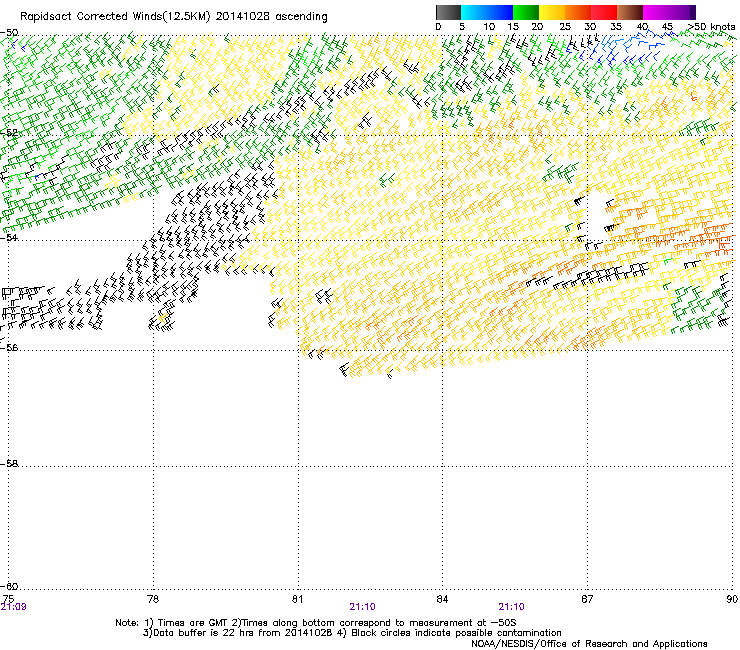Click the -56 latitude axis label
740x650 pixels.
click(x=9, y=348)
